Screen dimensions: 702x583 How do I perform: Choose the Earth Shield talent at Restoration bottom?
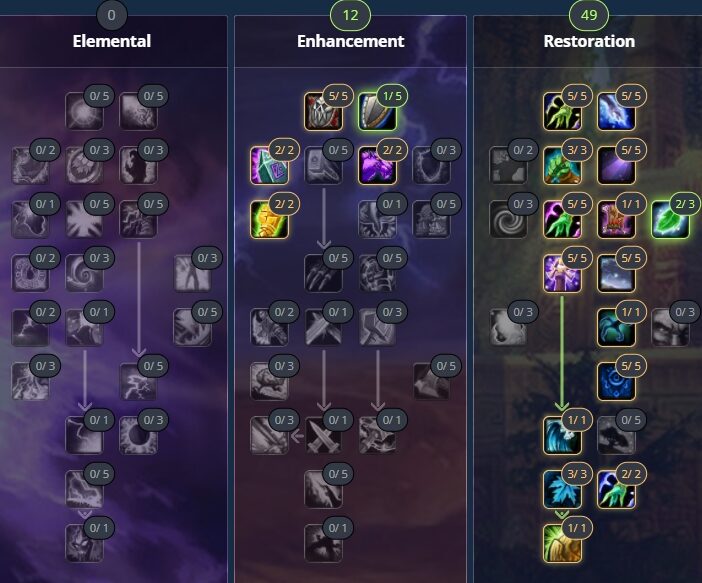[562, 544]
